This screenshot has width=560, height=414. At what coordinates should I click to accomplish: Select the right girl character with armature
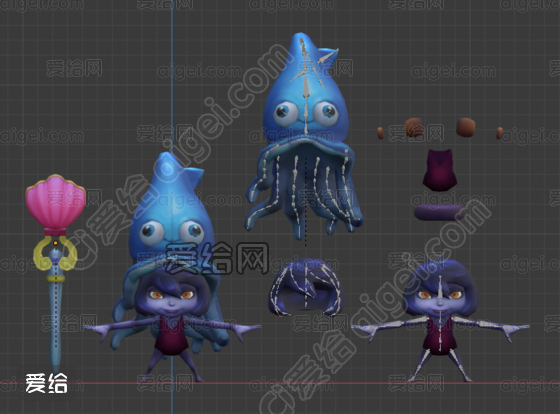tap(440, 320)
